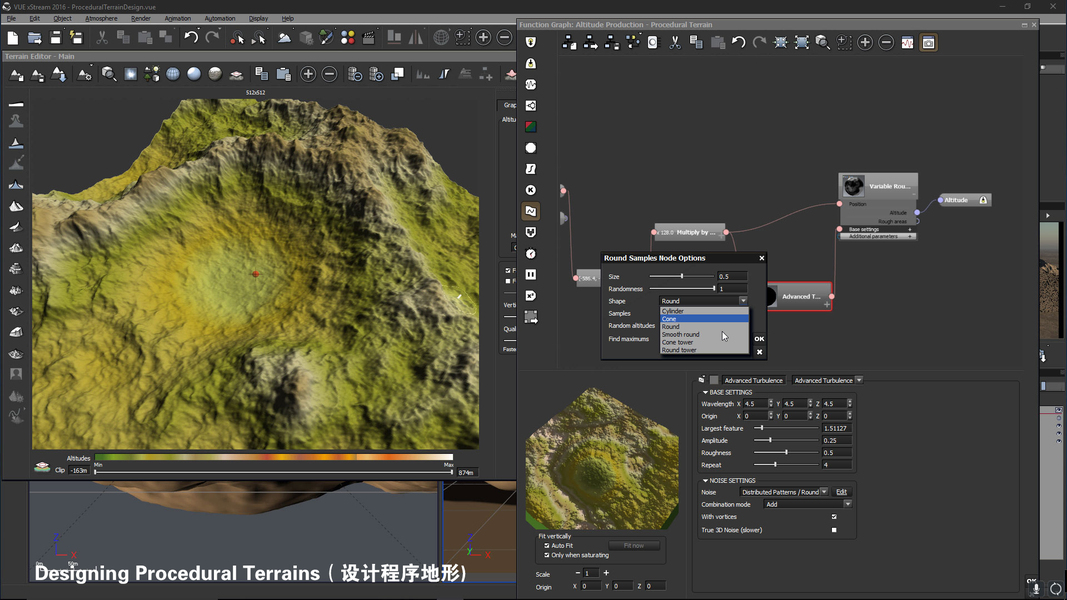Select the red-green color node icon
This screenshot has width=1067, height=600.
pyautogui.click(x=531, y=127)
